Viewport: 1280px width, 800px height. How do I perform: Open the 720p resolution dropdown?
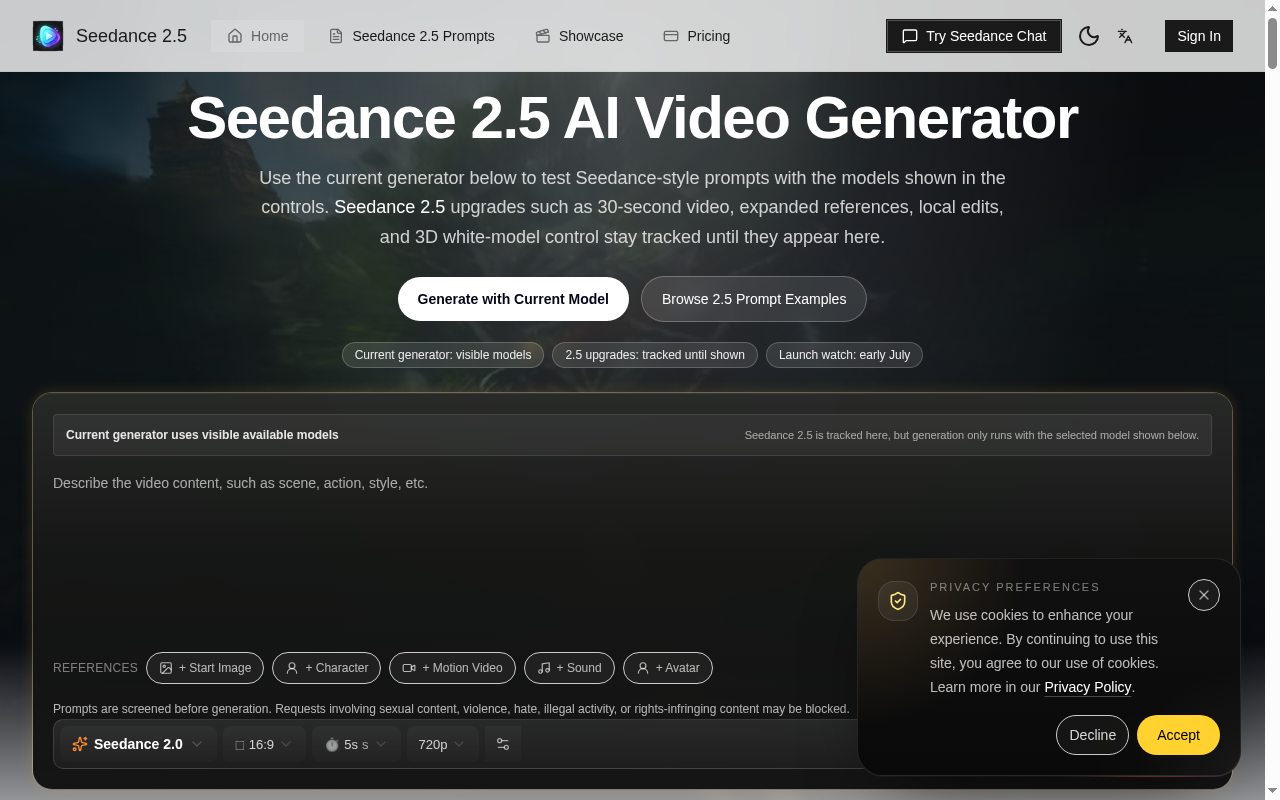point(442,744)
